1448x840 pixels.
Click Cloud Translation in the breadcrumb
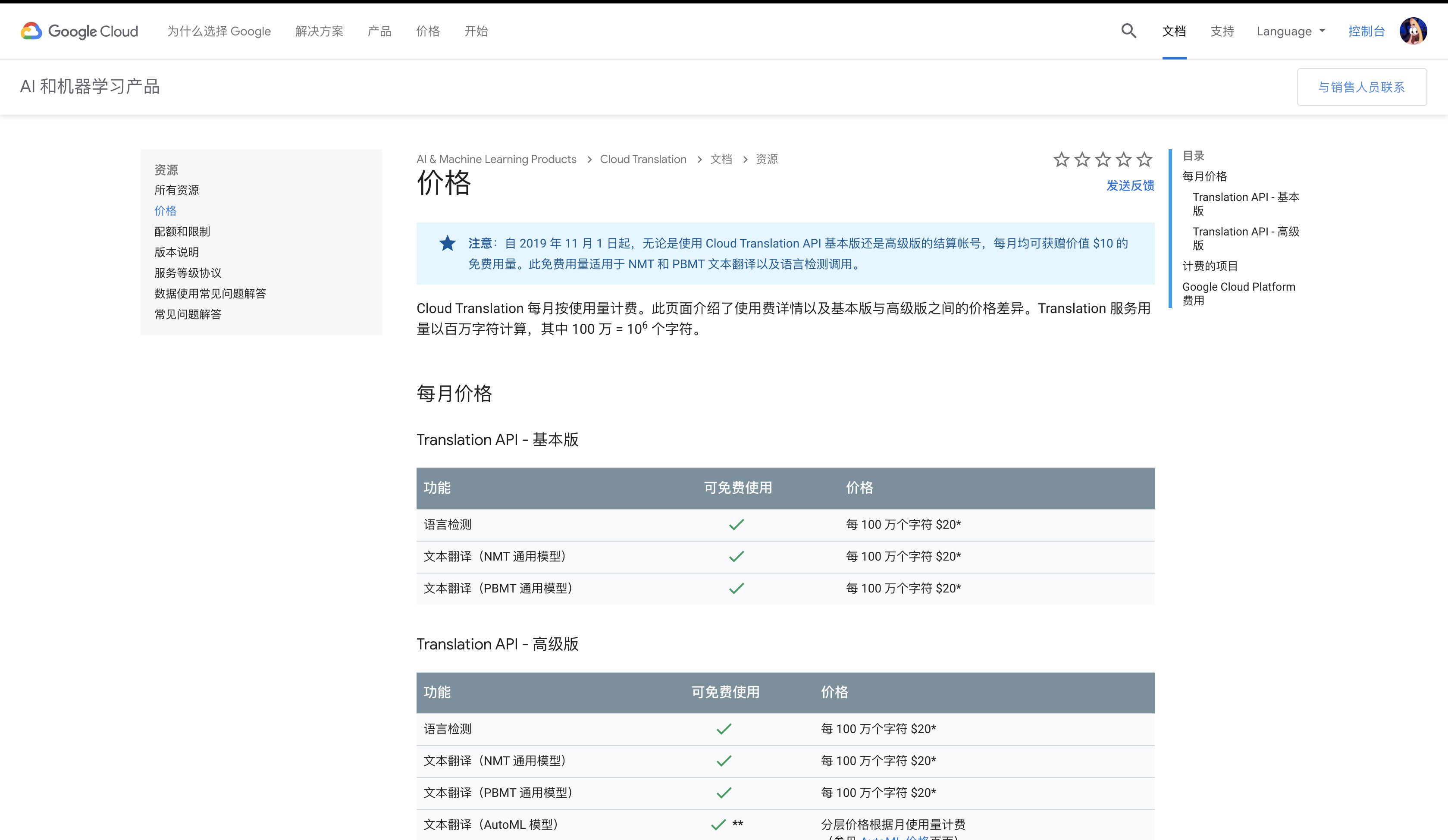click(643, 159)
